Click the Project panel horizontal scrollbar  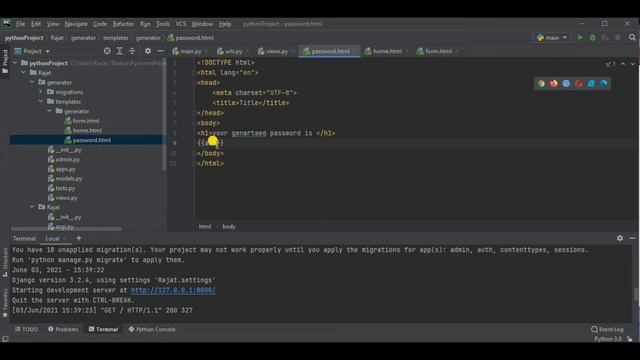67,229
